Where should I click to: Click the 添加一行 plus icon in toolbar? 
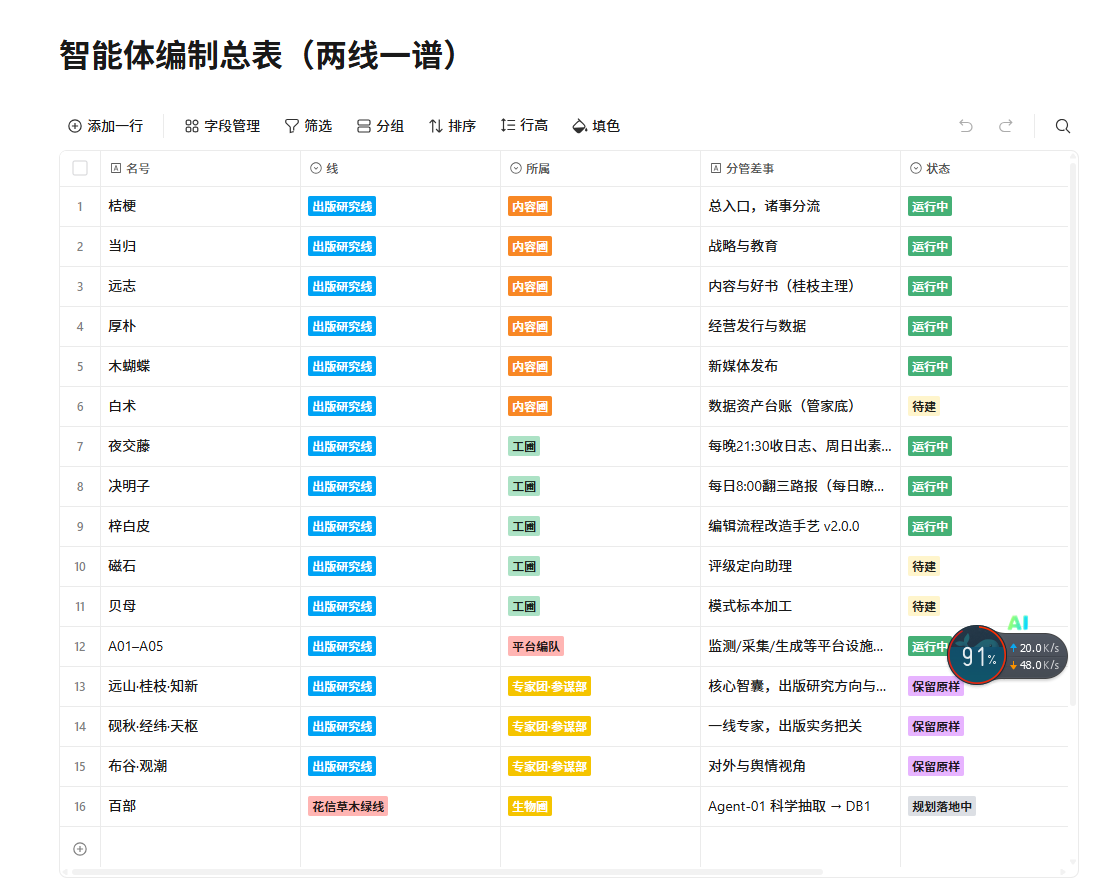coord(75,126)
